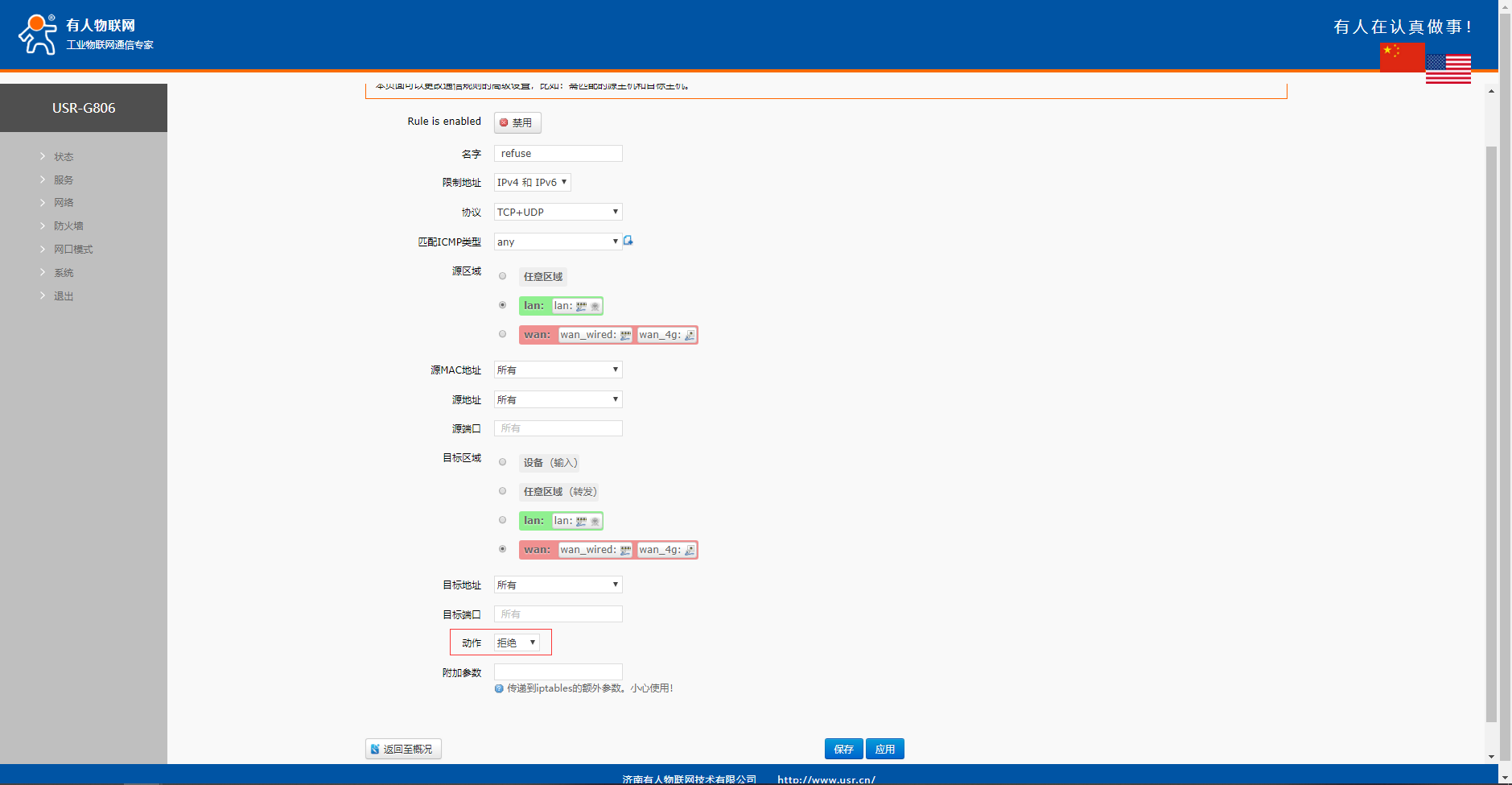
Task: Open the 动作 action dropdown
Action: tap(517, 642)
